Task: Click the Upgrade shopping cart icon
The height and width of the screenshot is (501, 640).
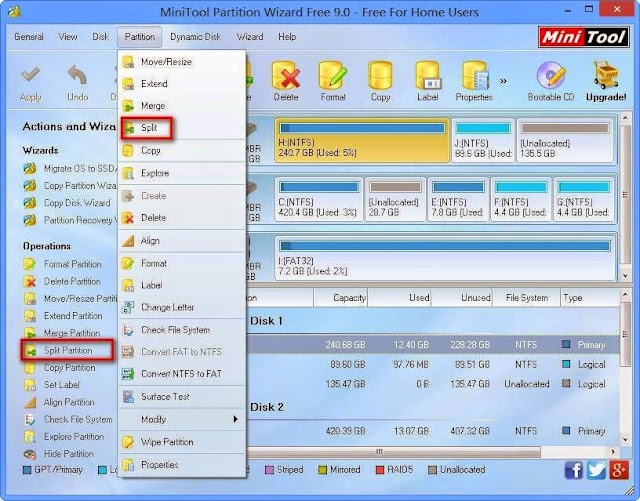Action: coord(606,76)
